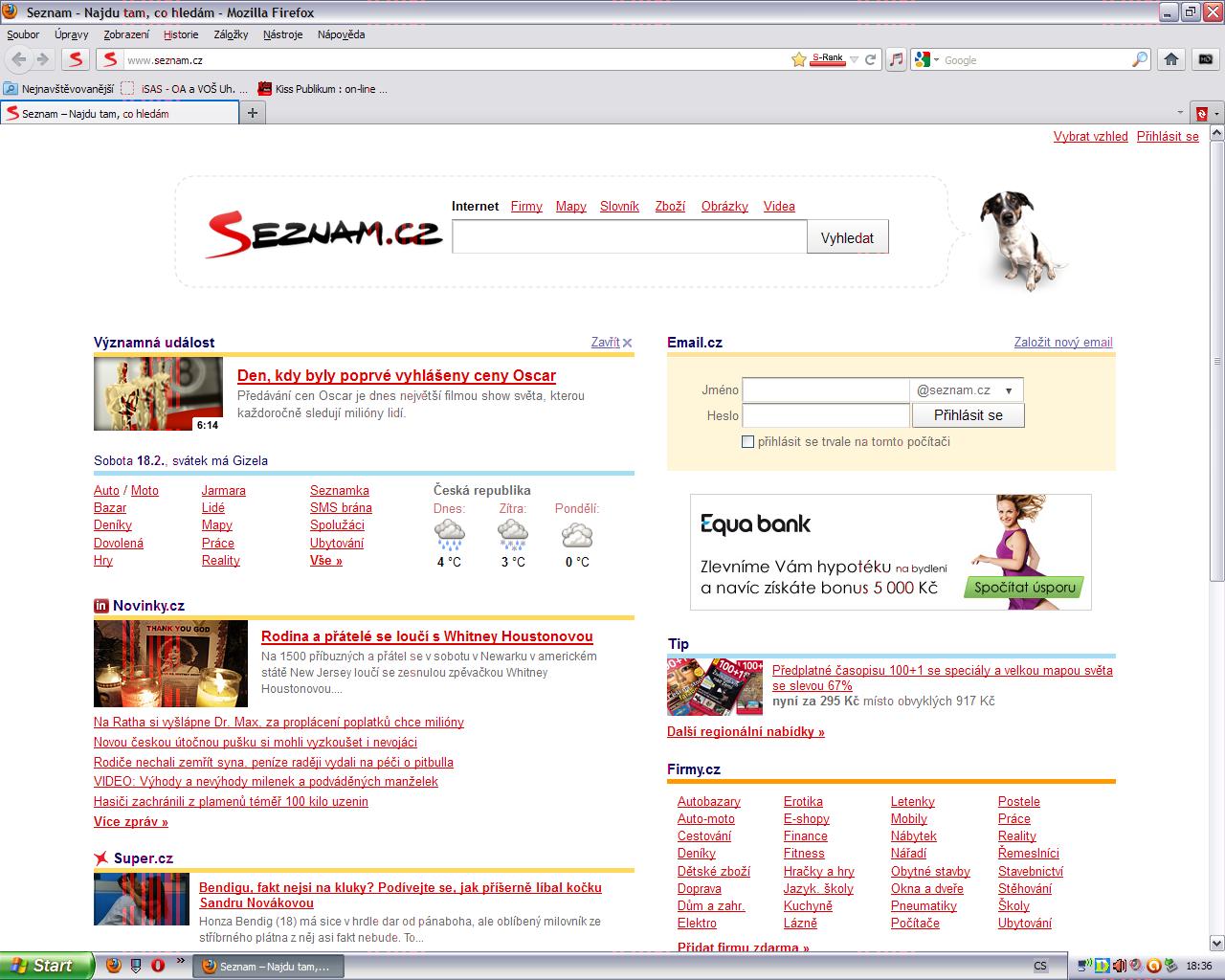Open the magazine subscription tip thumbnail
The width and height of the screenshot is (1225, 980).
click(715, 686)
